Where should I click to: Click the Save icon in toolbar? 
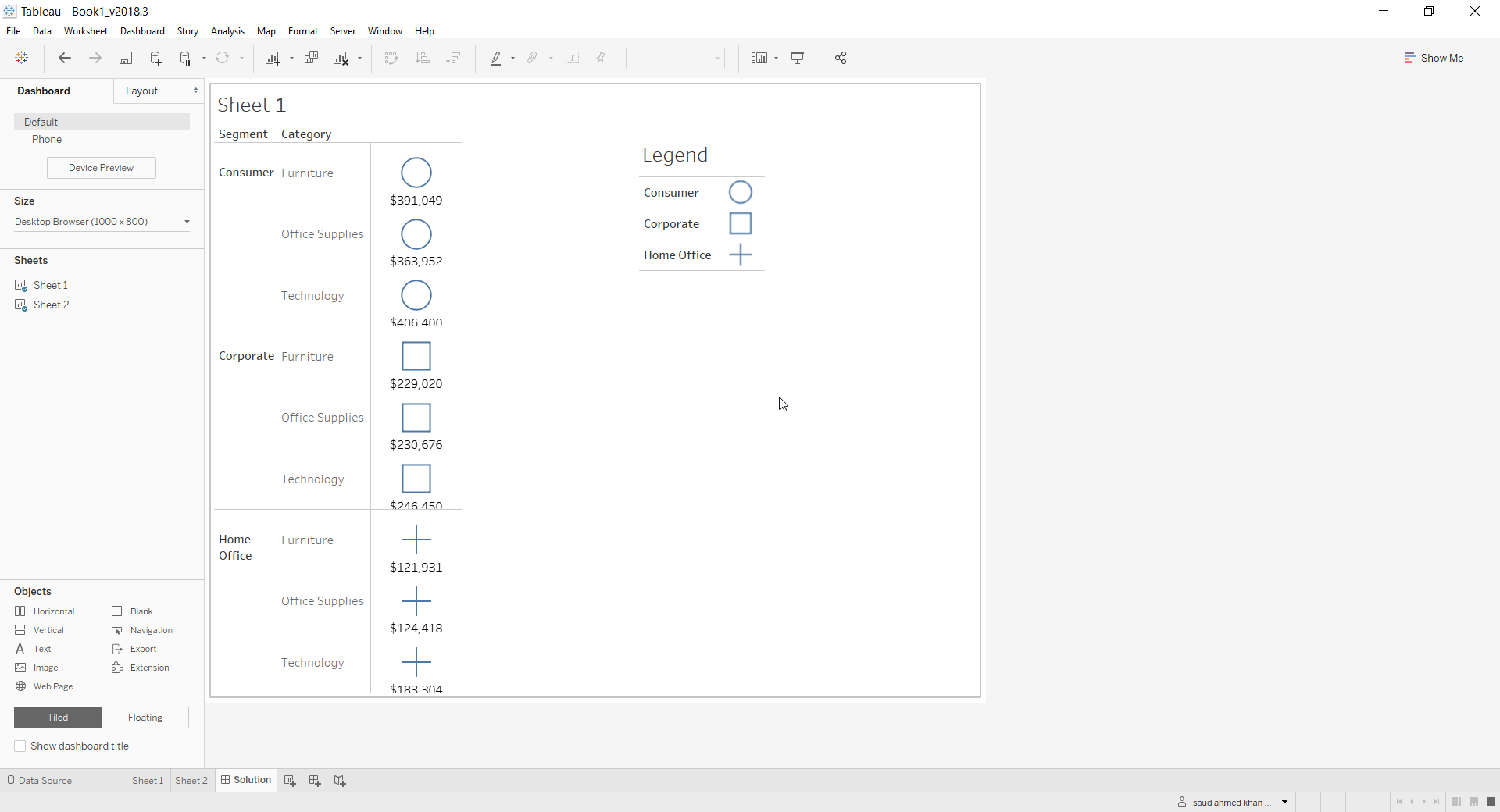[x=125, y=58]
